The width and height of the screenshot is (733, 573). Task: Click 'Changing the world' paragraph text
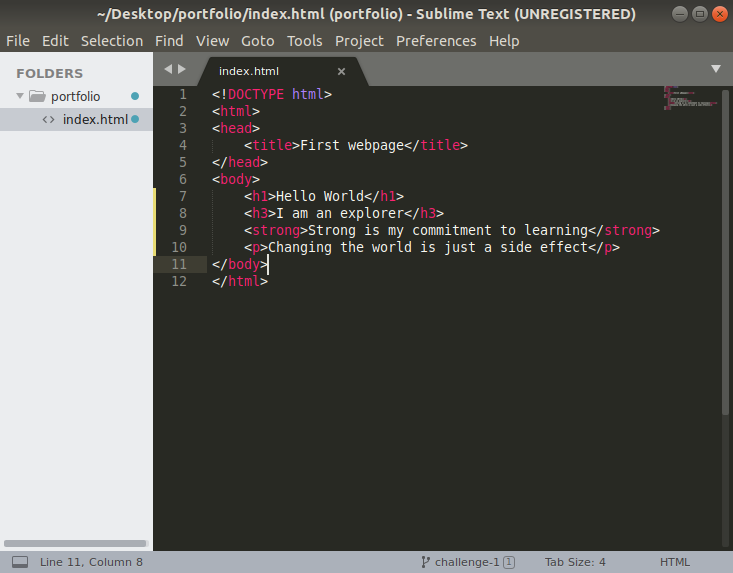(340, 247)
